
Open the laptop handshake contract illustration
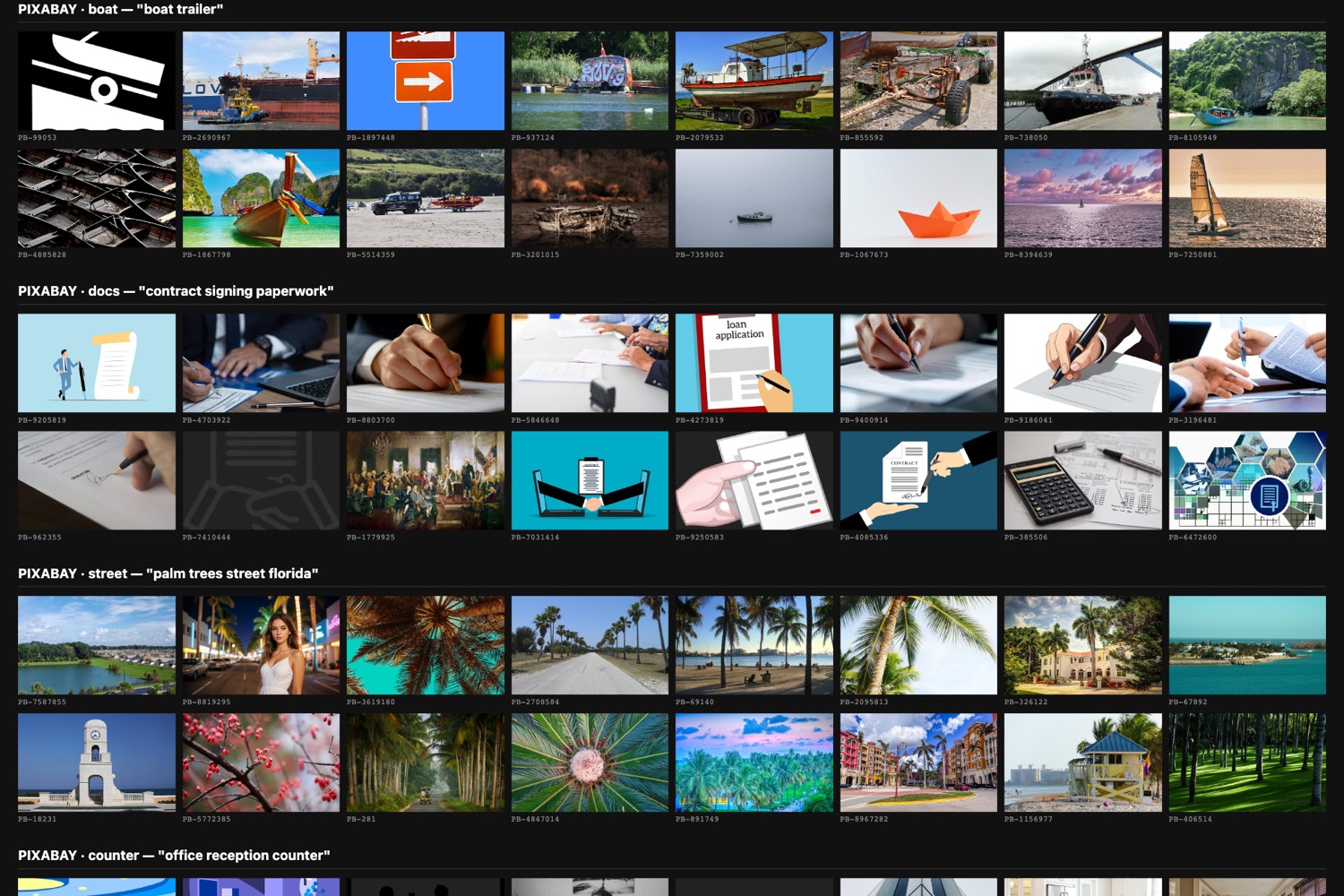tap(590, 480)
